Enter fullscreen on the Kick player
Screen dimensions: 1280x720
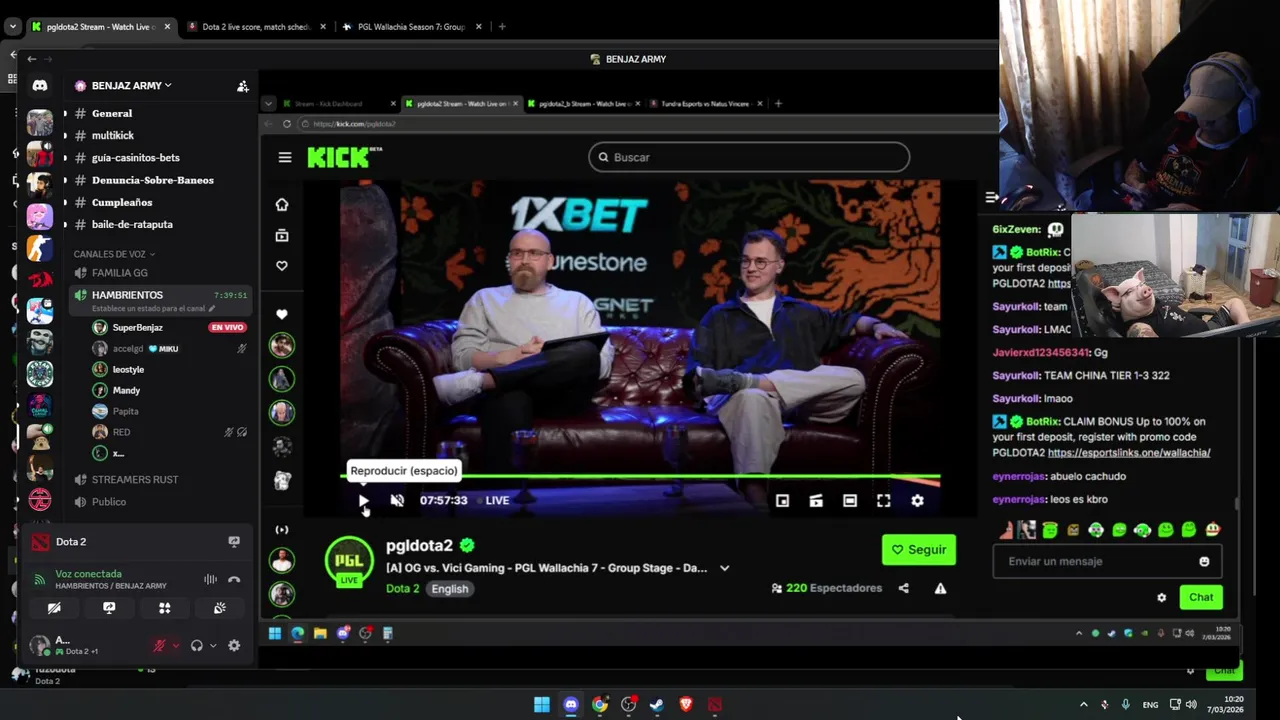click(883, 500)
